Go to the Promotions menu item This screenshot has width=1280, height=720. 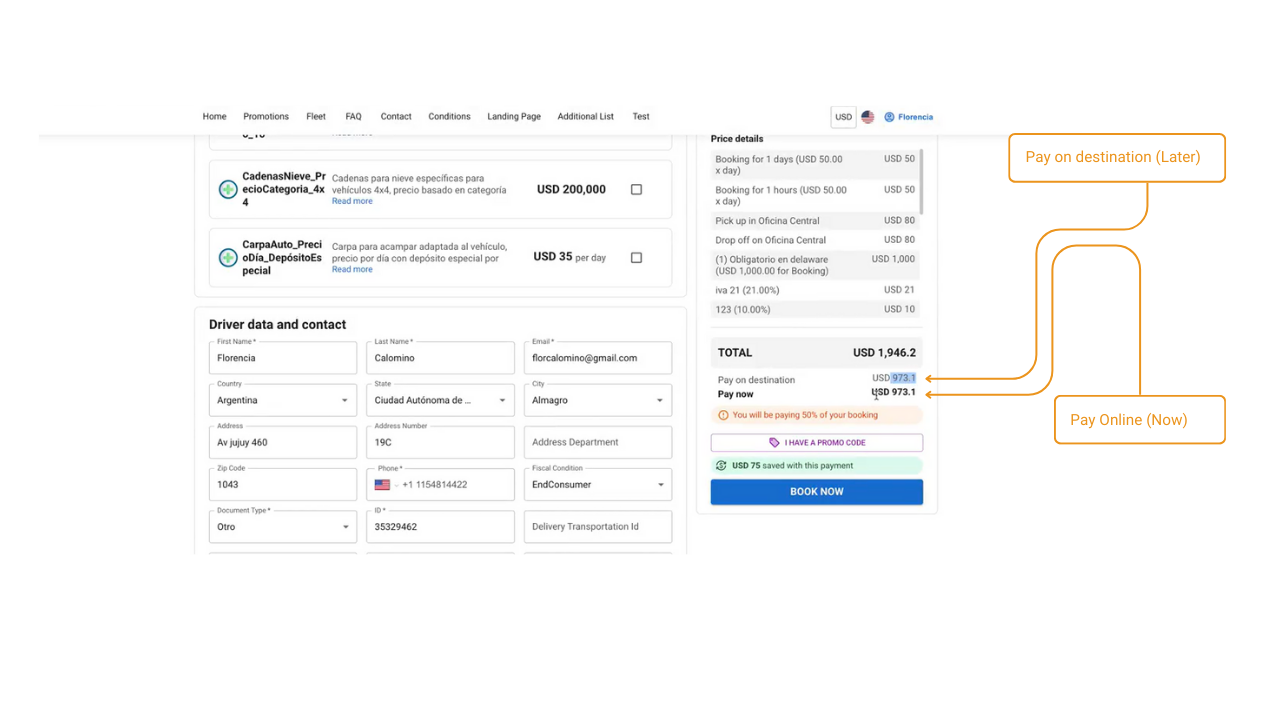266,117
